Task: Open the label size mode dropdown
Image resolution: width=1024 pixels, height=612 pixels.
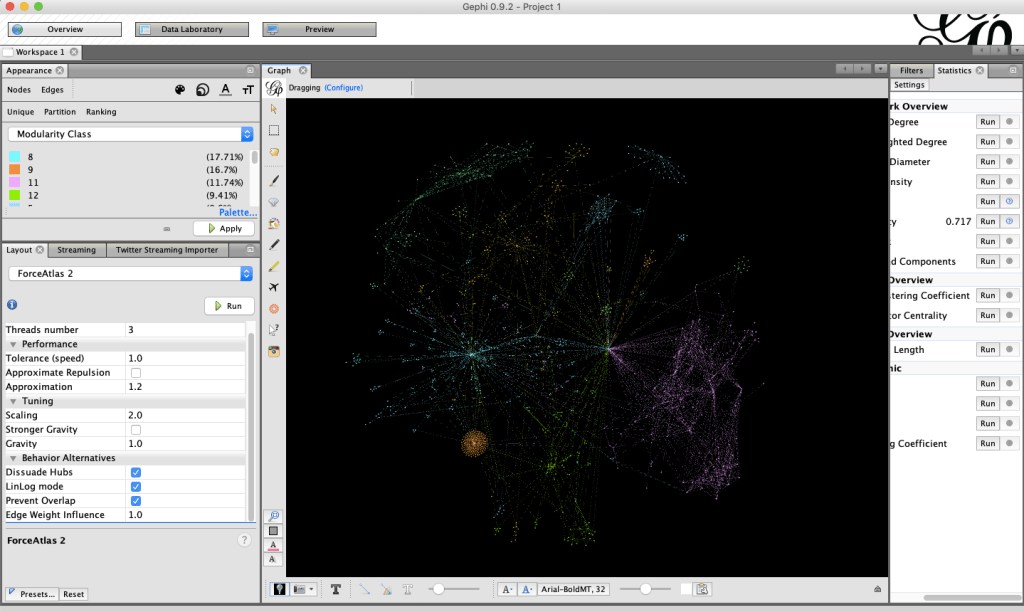Action: [x=506, y=589]
